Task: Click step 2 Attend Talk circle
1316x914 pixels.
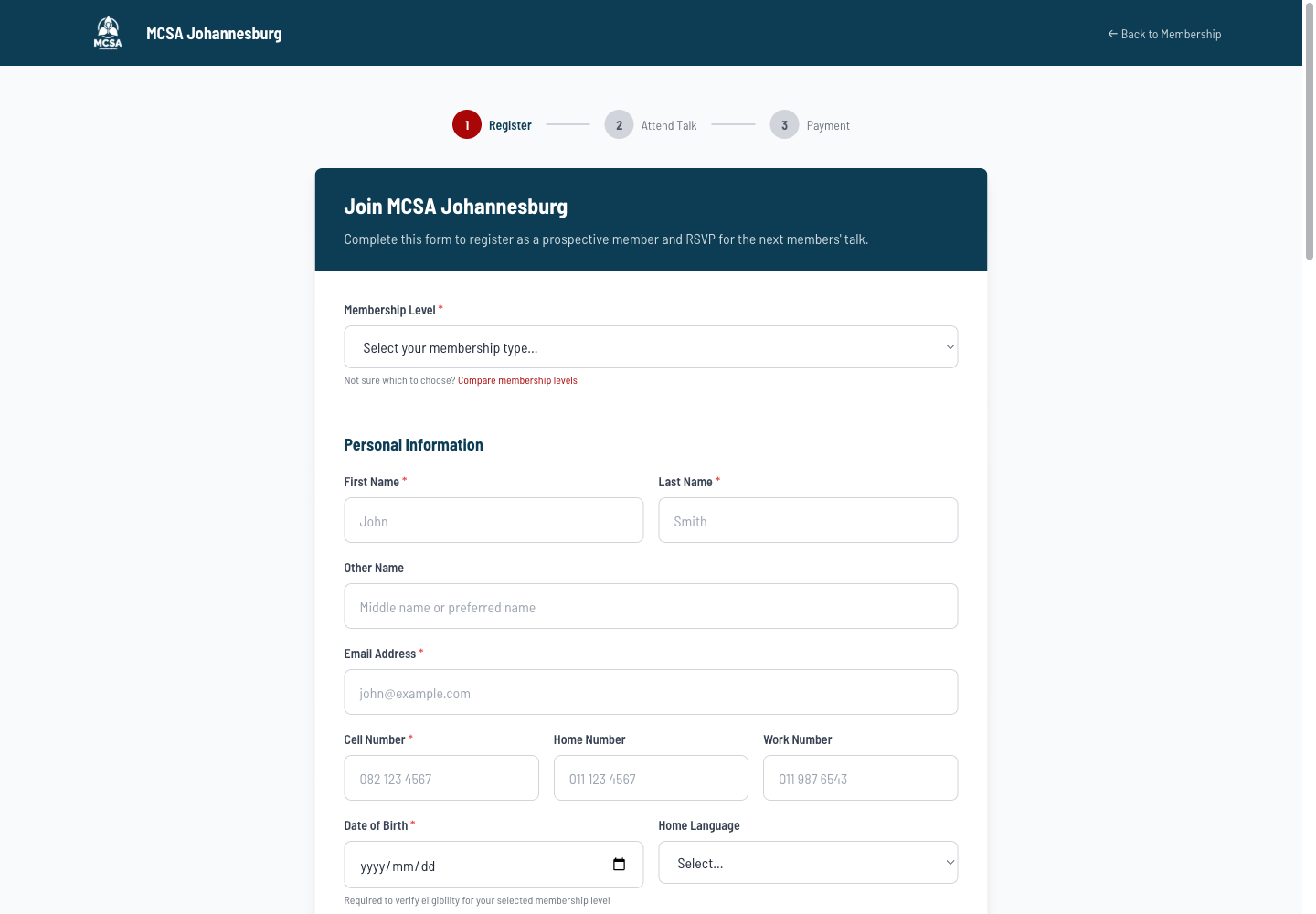Action: click(x=619, y=125)
